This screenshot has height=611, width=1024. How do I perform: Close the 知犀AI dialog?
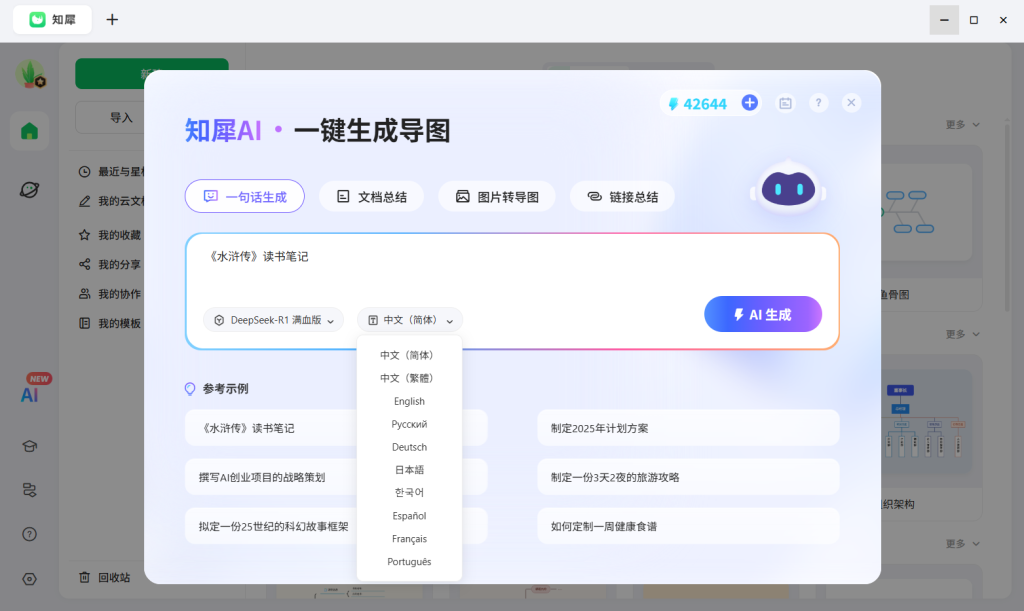851,102
